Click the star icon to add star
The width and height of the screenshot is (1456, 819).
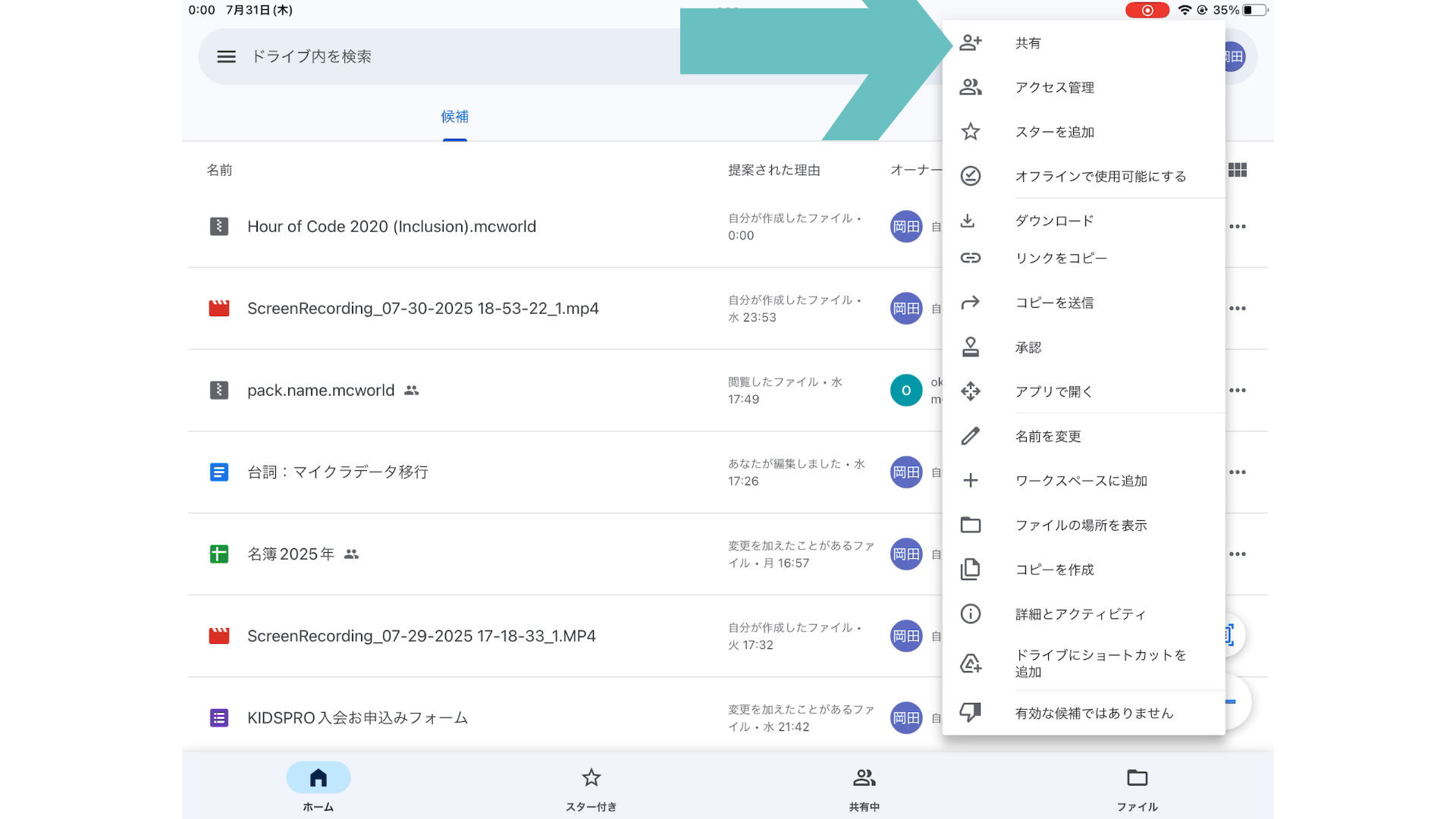pyautogui.click(x=971, y=132)
